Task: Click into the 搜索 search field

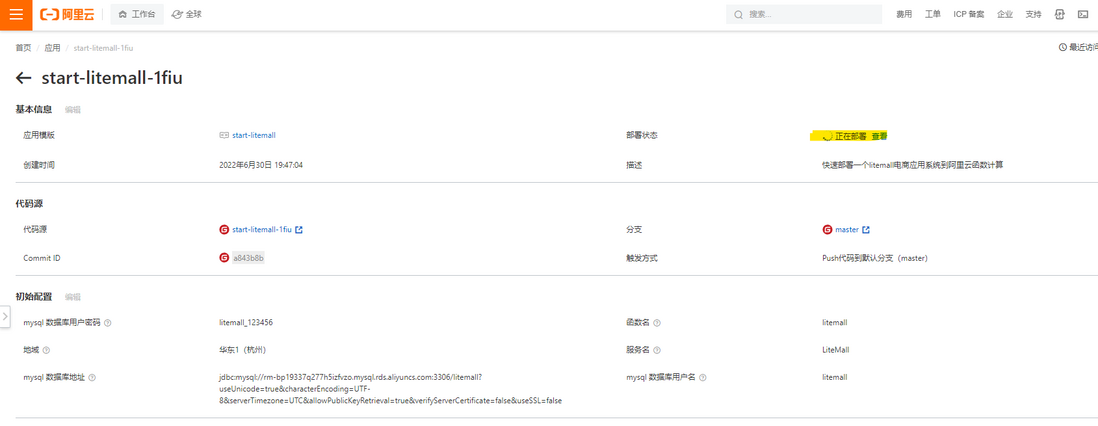Action: (804, 15)
